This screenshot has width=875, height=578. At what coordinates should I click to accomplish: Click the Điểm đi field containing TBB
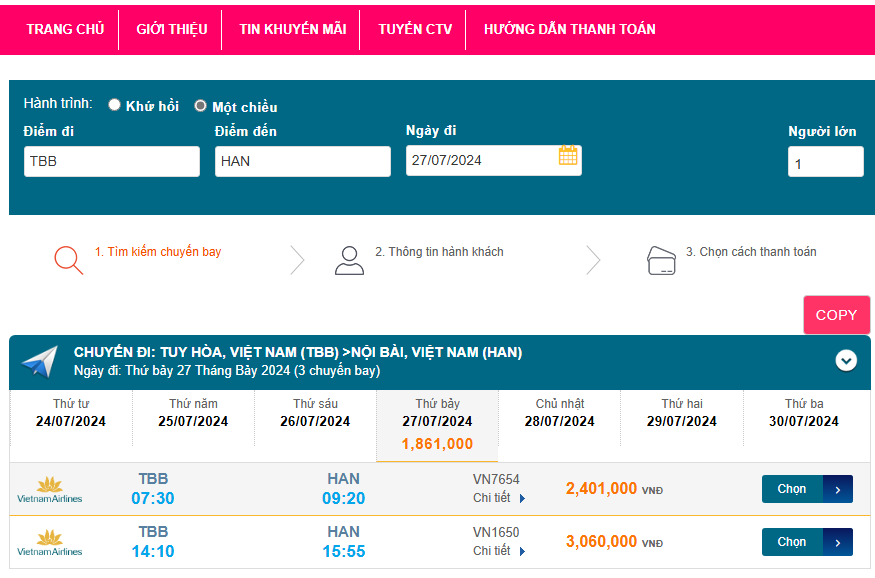pos(112,161)
